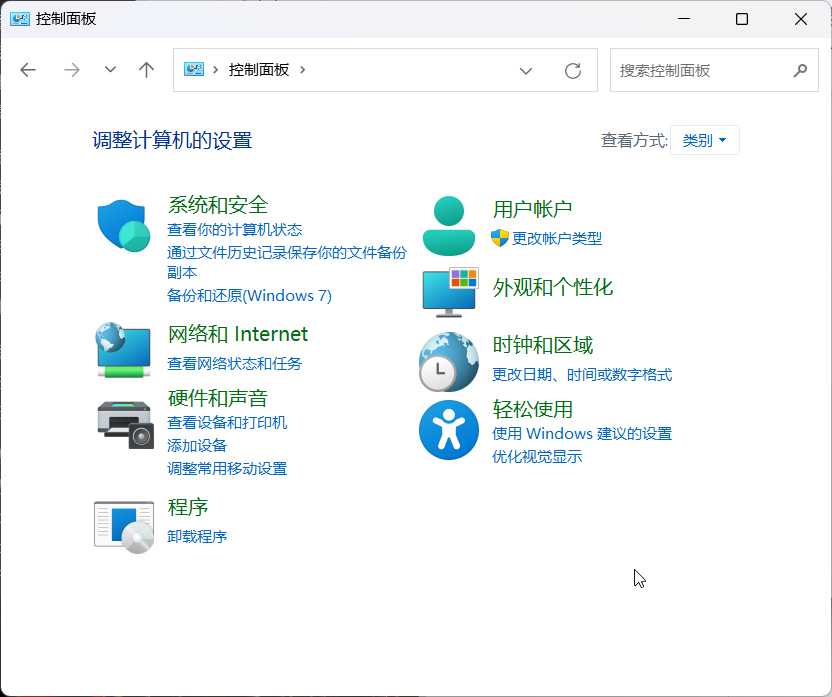
Task: Click the back navigation arrow
Action: (28, 70)
